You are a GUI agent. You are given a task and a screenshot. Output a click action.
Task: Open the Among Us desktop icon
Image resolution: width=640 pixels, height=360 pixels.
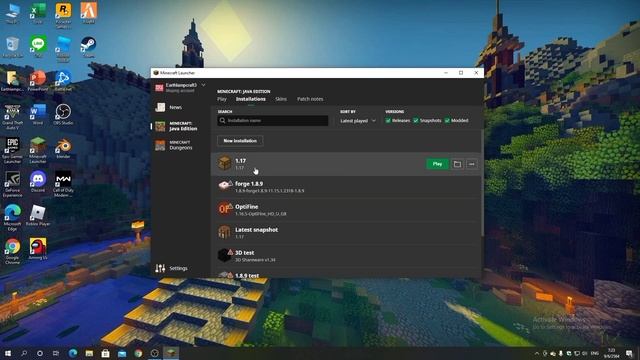pyautogui.click(x=38, y=249)
